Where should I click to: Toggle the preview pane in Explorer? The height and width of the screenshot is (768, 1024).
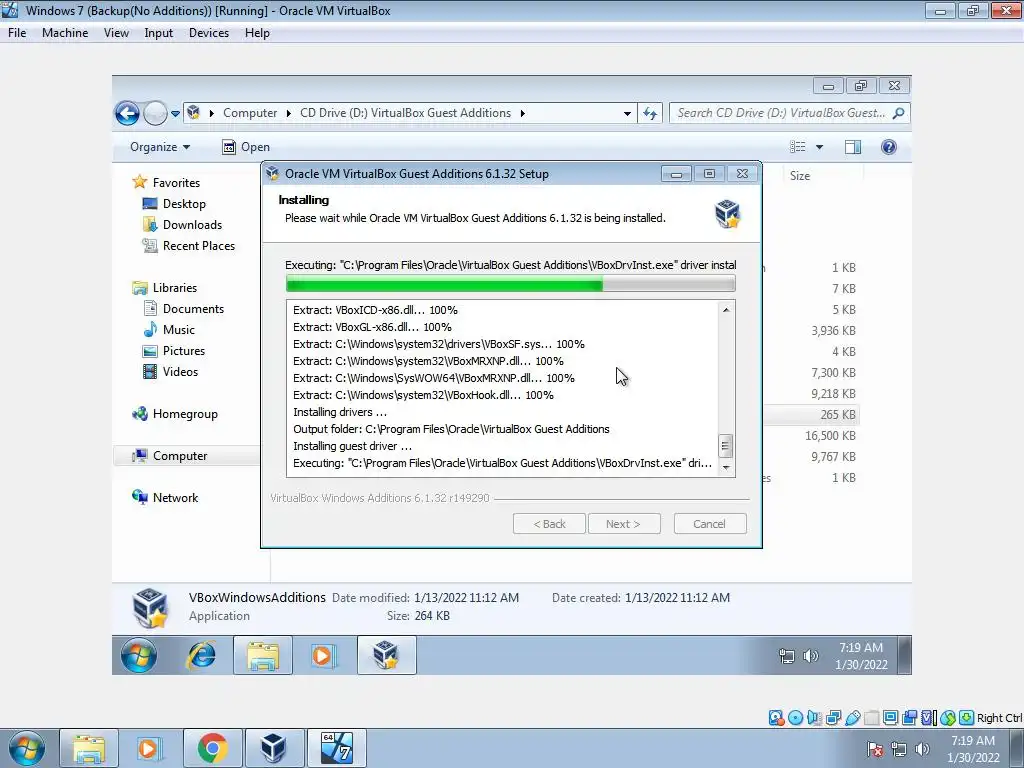852,147
